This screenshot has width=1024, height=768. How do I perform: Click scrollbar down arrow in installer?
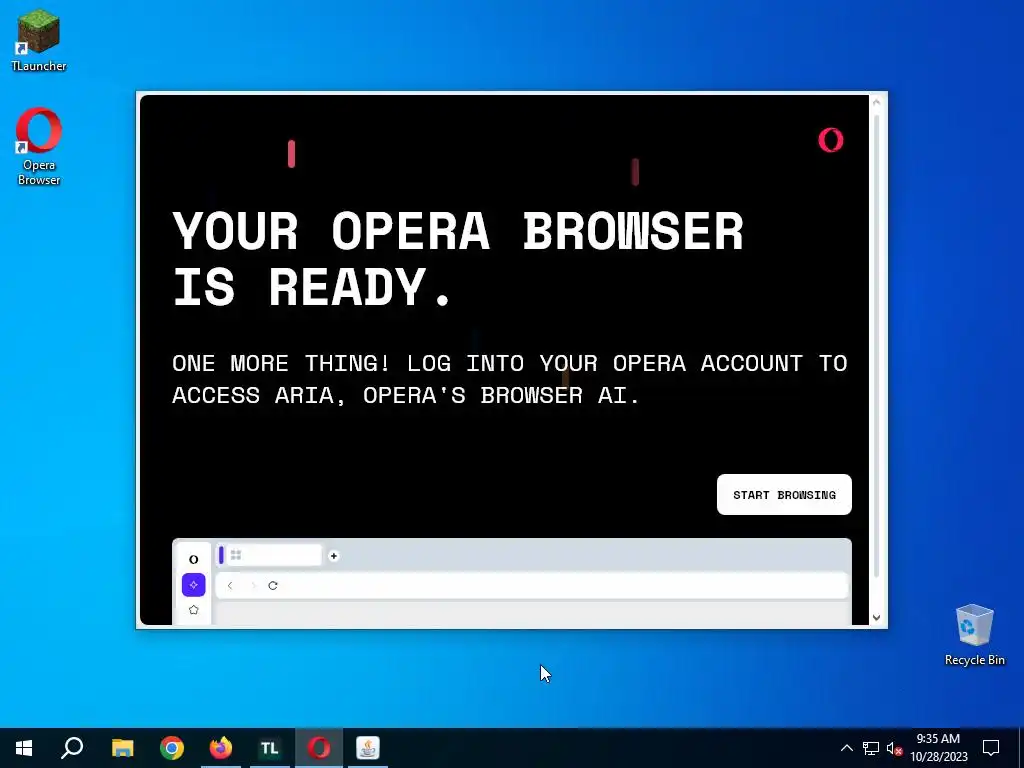(876, 617)
